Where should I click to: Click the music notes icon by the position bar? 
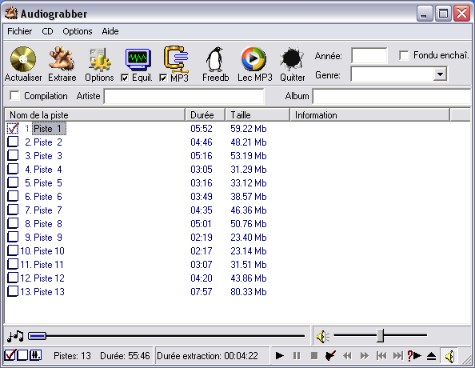coord(15,336)
